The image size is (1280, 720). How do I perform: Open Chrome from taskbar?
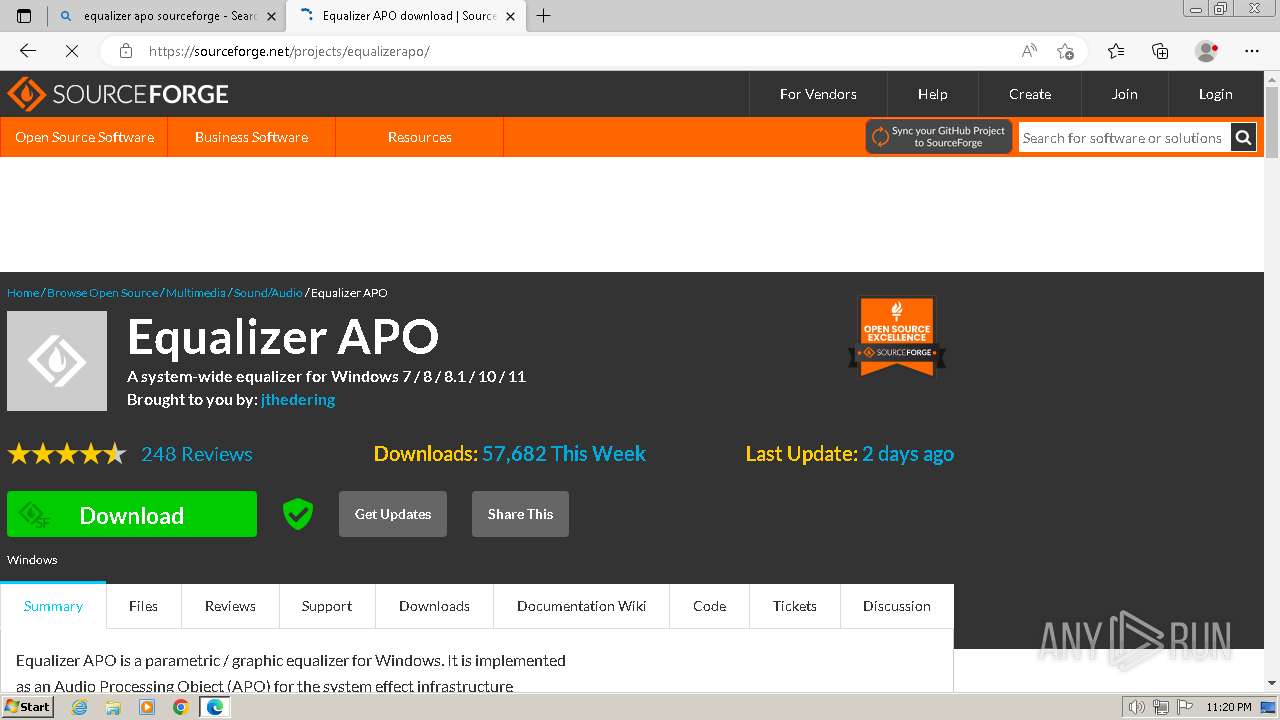click(180, 707)
